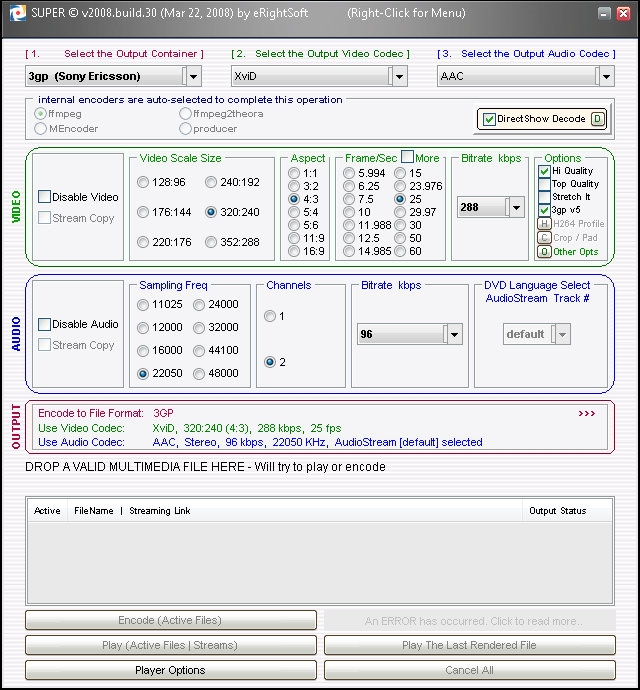Screen dimensions: 640x690
Task: Enable Disable Video checkbox
Action: coord(44,197)
